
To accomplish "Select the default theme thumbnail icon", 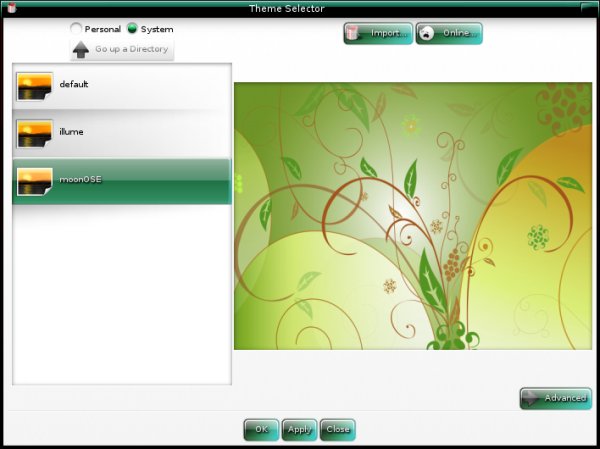I will click(34, 86).
